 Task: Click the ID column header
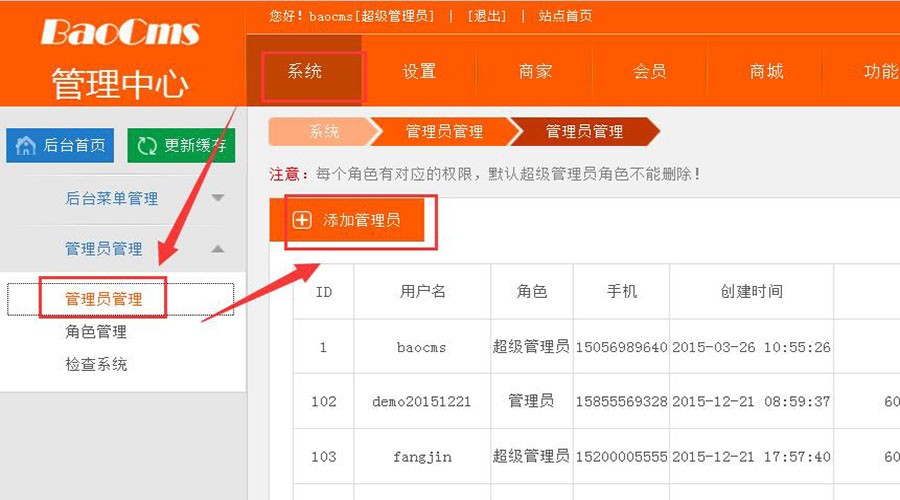[x=324, y=292]
